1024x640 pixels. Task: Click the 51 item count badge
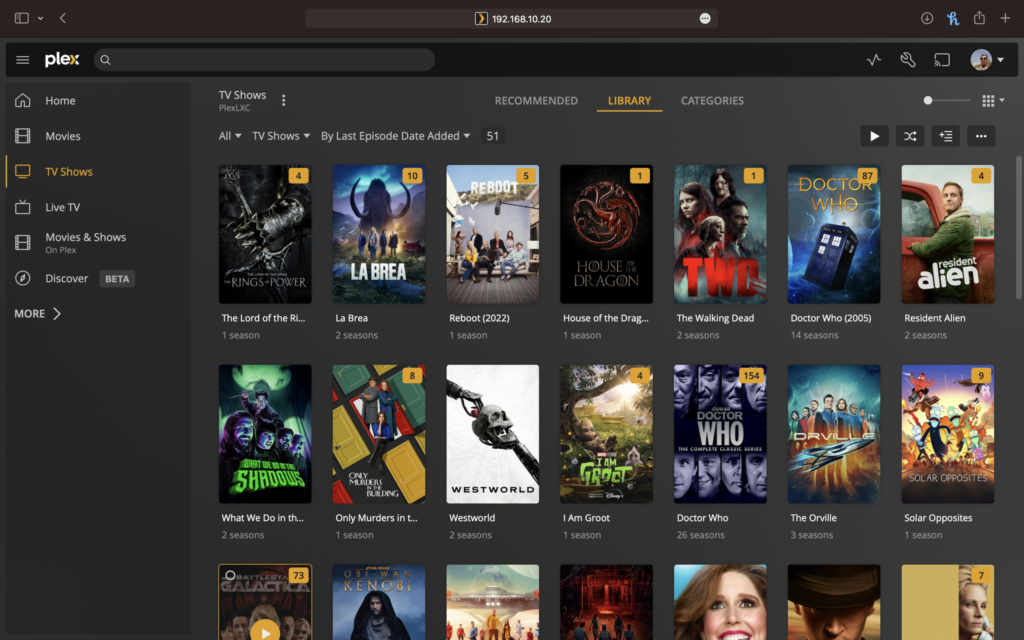[x=492, y=136]
